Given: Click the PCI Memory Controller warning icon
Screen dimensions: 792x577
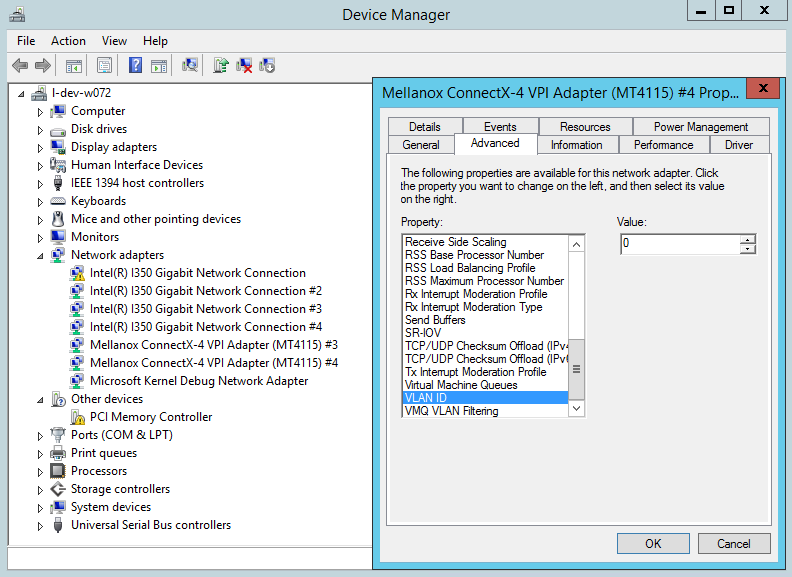Looking at the screenshot, I should click(x=77, y=417).
